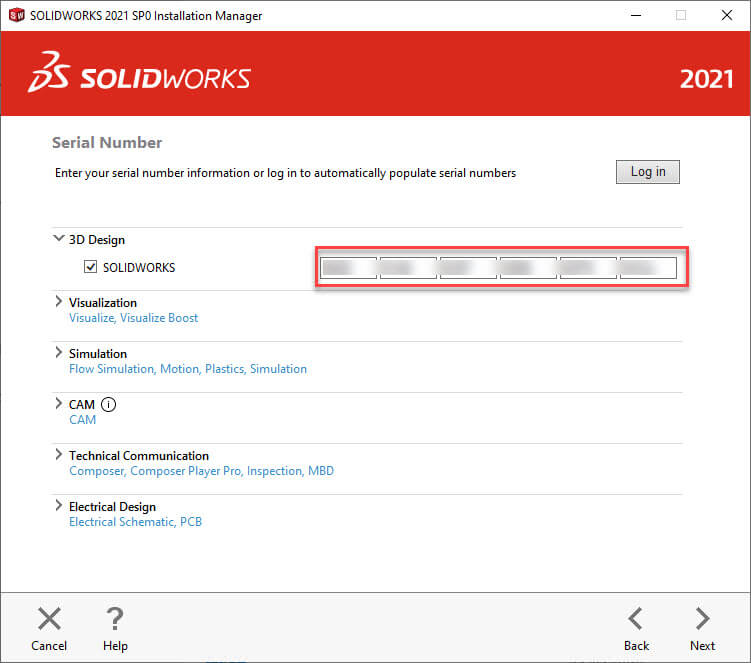Open Electrical Schematic, PCB link
751x663 pixels.
(x=136, y=522)
